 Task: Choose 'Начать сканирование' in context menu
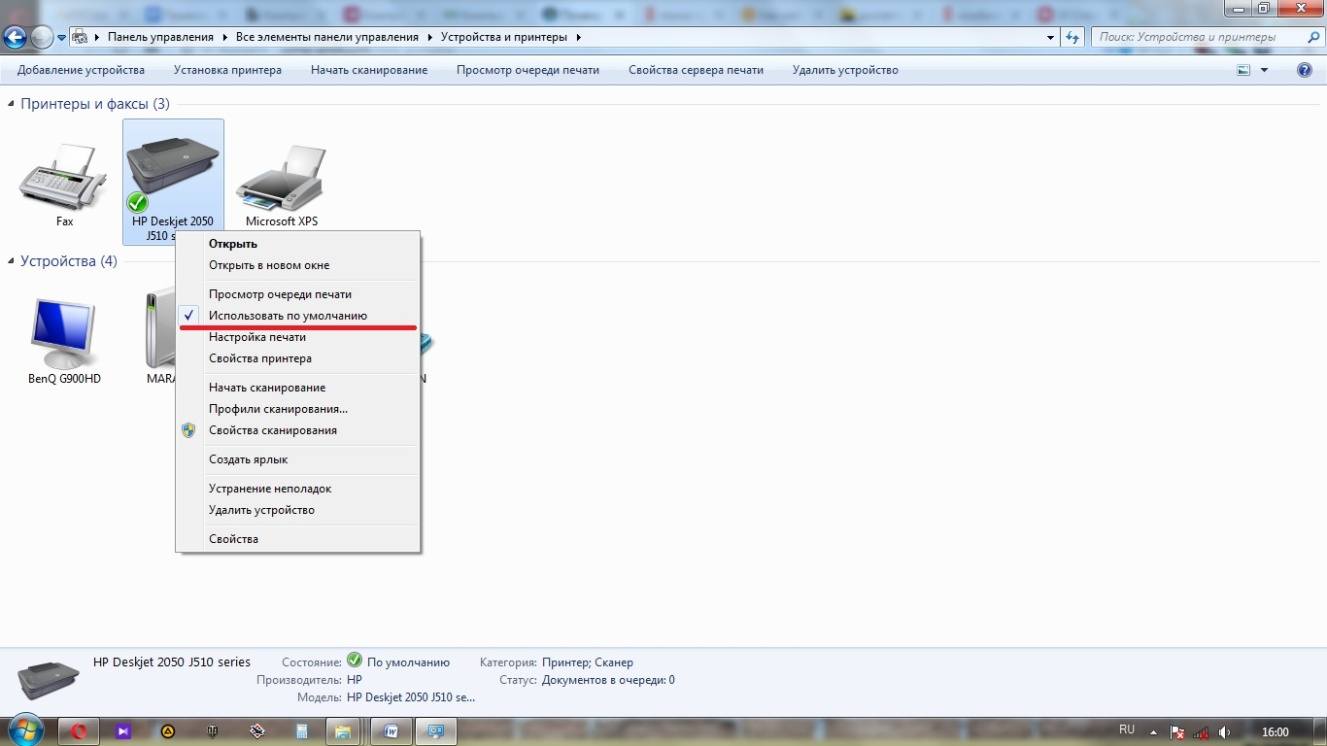click(x=298, y=387)
